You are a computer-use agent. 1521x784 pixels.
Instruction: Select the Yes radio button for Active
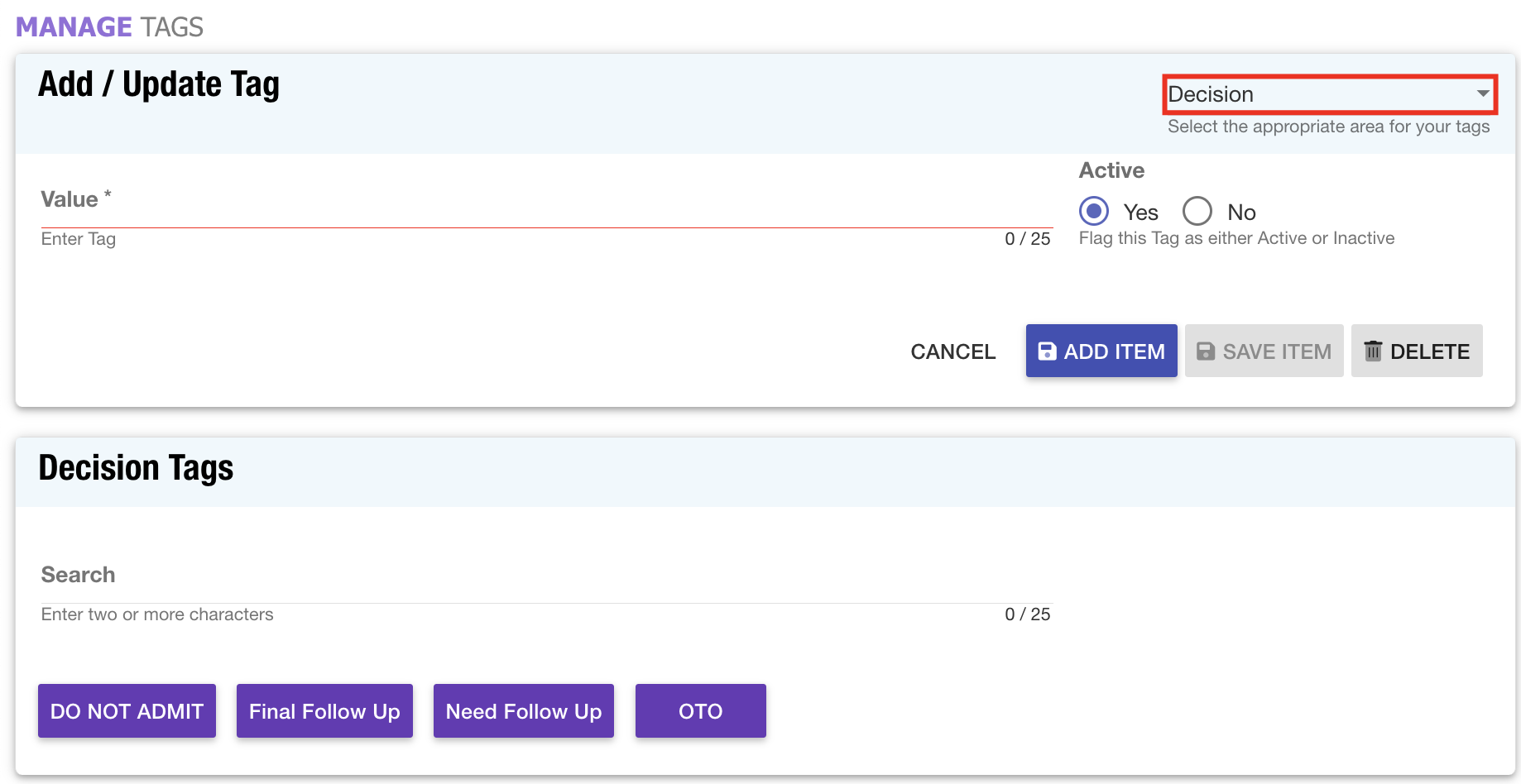(1094, 212)
